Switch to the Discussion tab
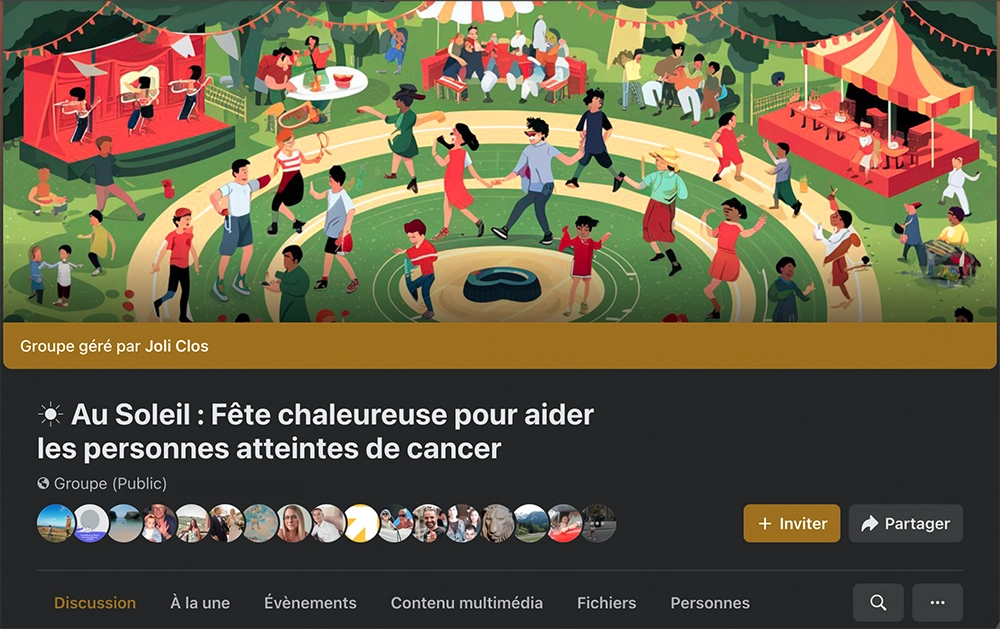Viewport: 1000px width, 629px height. point(95,603)
